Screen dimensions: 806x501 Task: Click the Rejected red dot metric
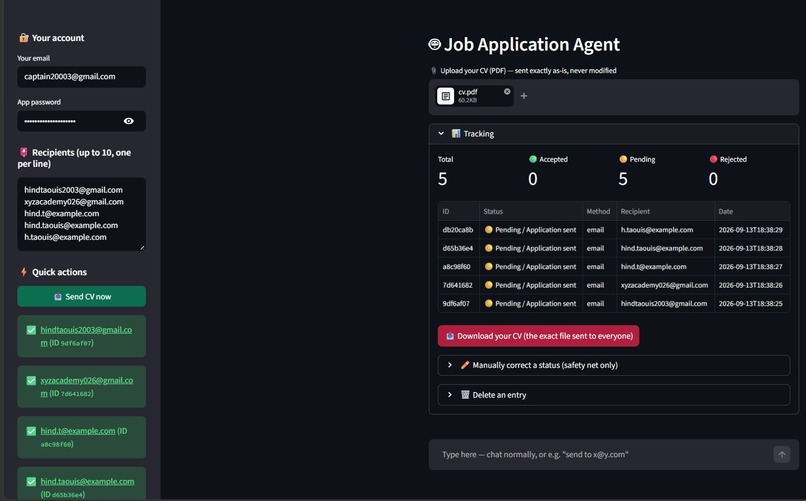pyautogui.click(x=713, y=159)
